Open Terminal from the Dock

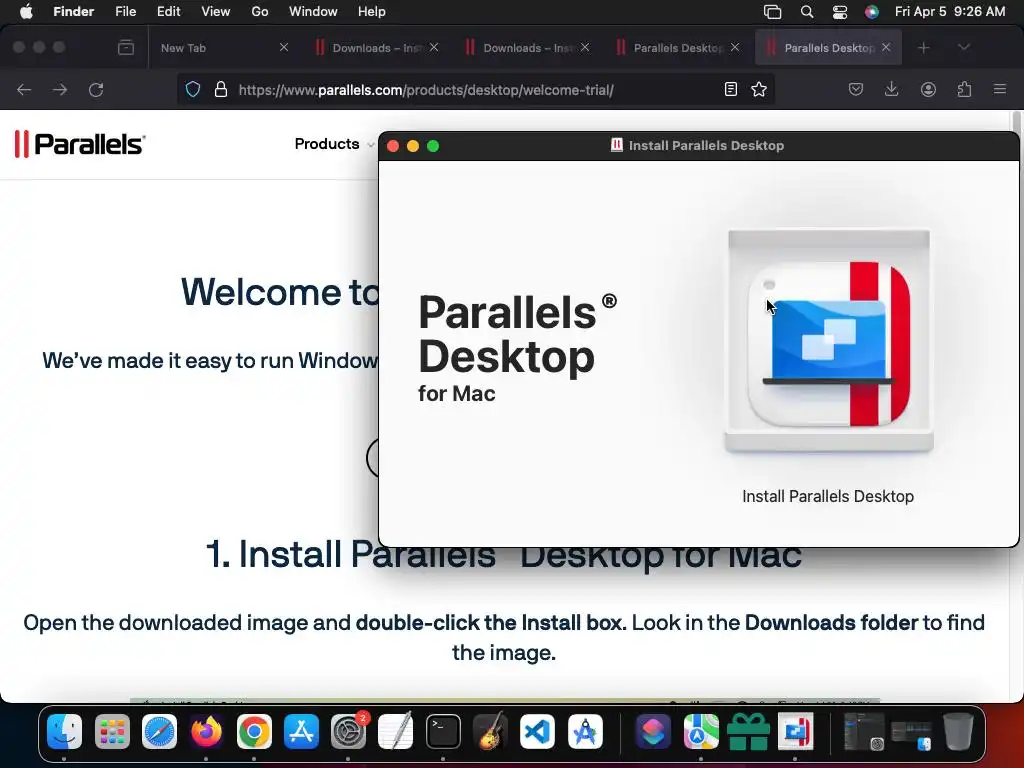(x=443, y=731)
